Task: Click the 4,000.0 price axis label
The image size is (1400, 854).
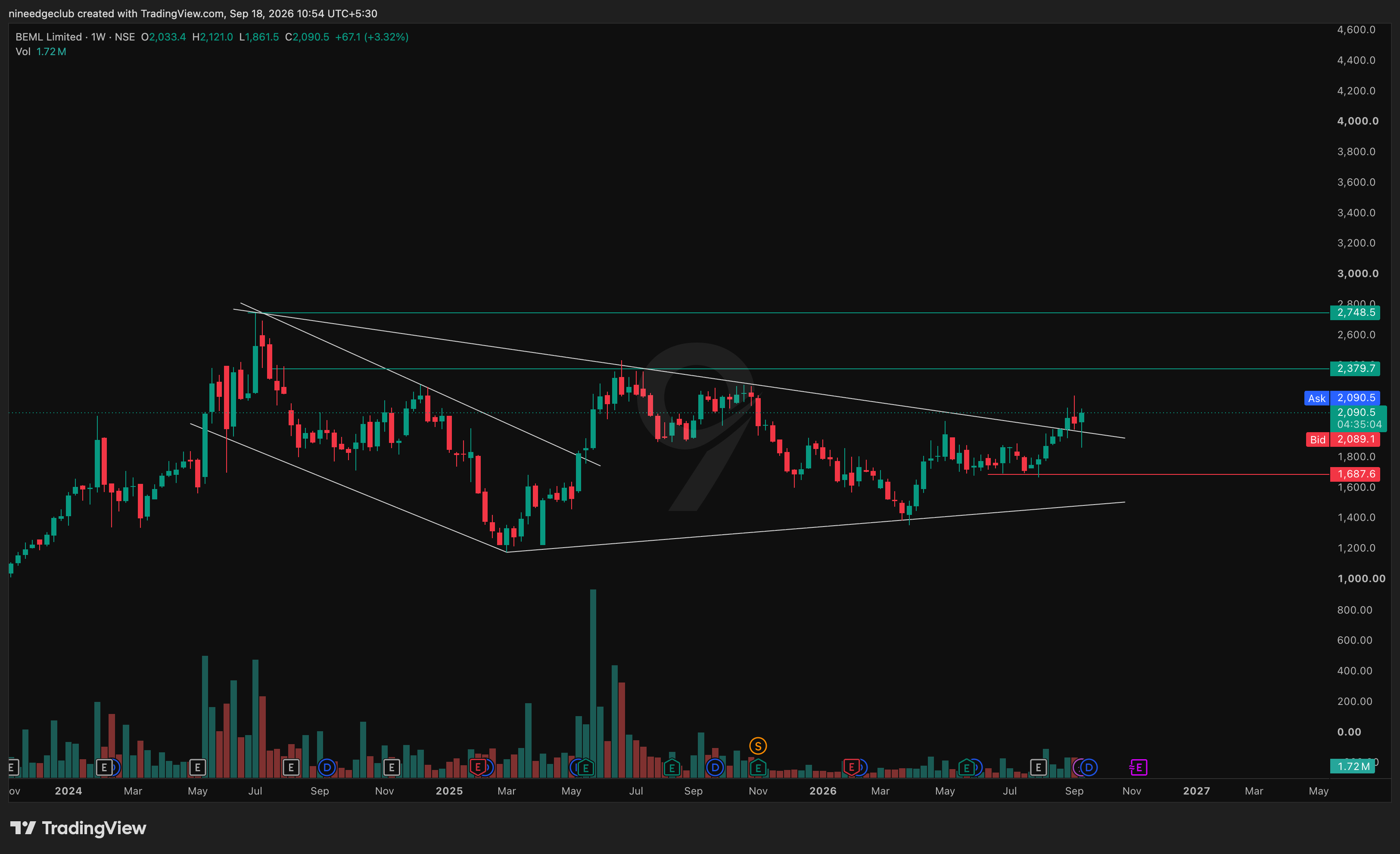Action: coord(1357,121)
